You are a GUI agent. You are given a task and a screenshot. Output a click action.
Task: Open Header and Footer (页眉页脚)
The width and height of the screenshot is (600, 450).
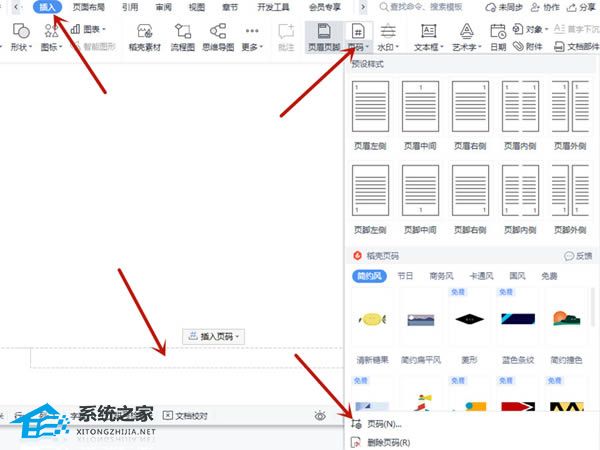(324, 37)
